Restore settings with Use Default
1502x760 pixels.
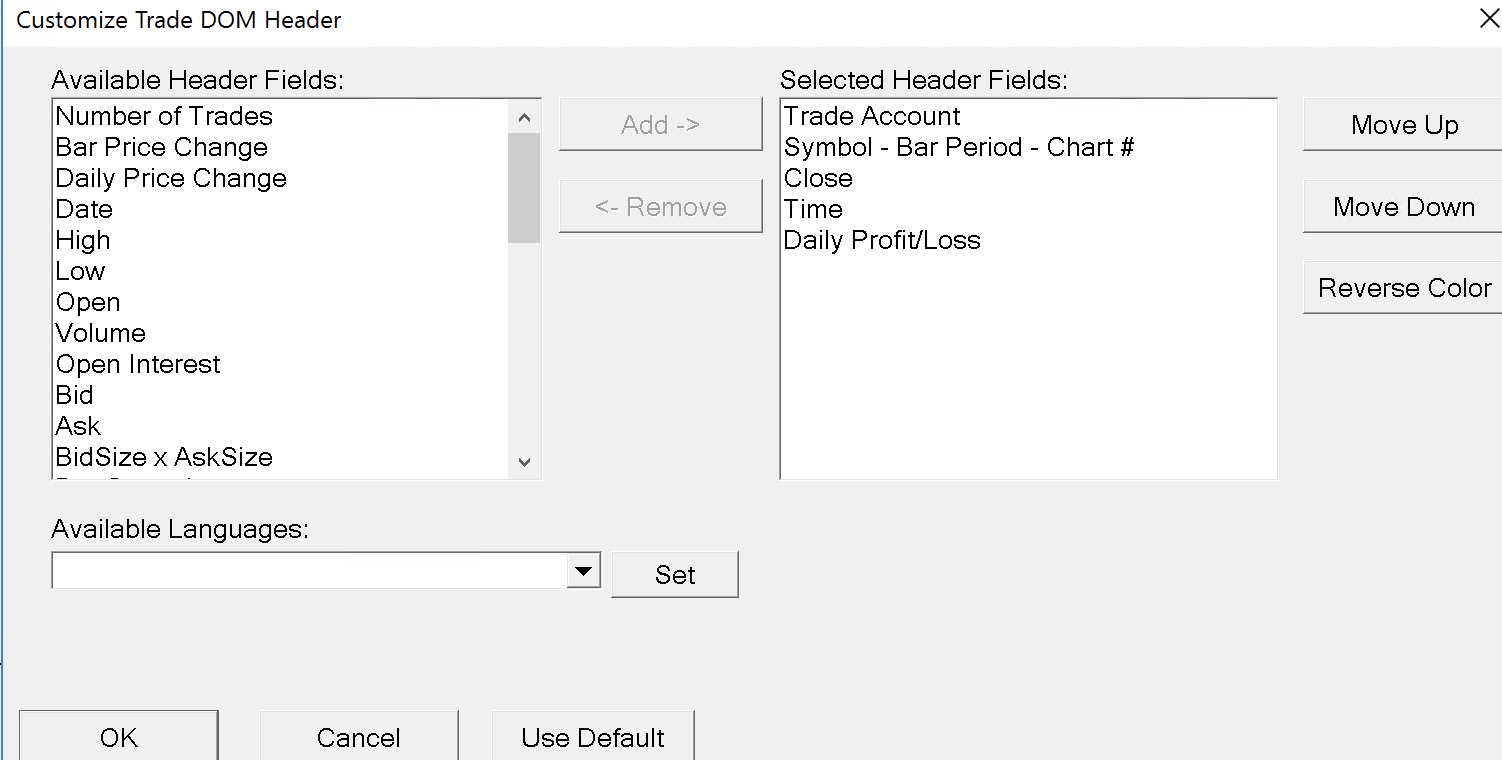tap(593, 737)
